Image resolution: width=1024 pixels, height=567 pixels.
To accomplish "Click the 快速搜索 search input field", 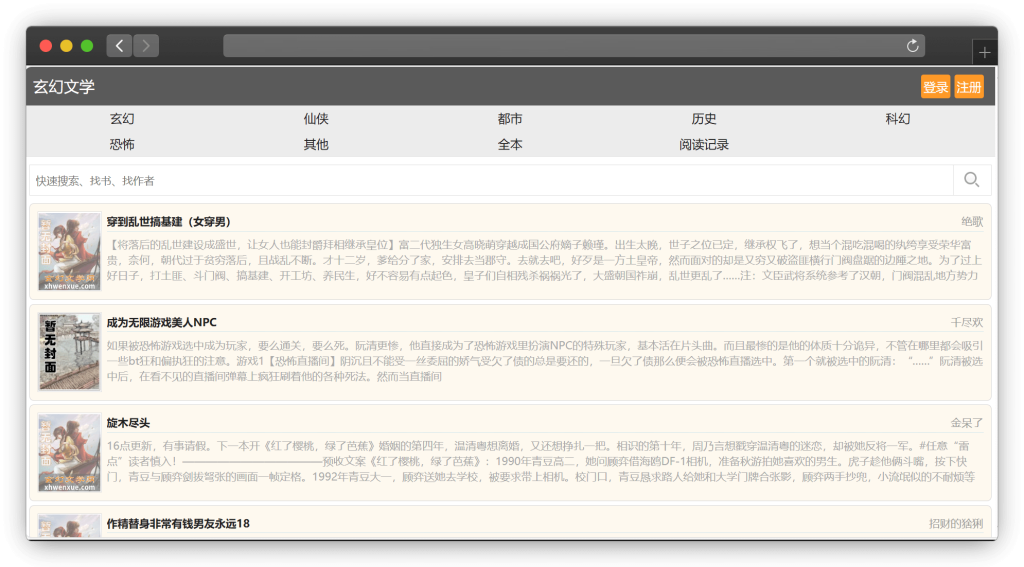I will (x=491, y=180).
